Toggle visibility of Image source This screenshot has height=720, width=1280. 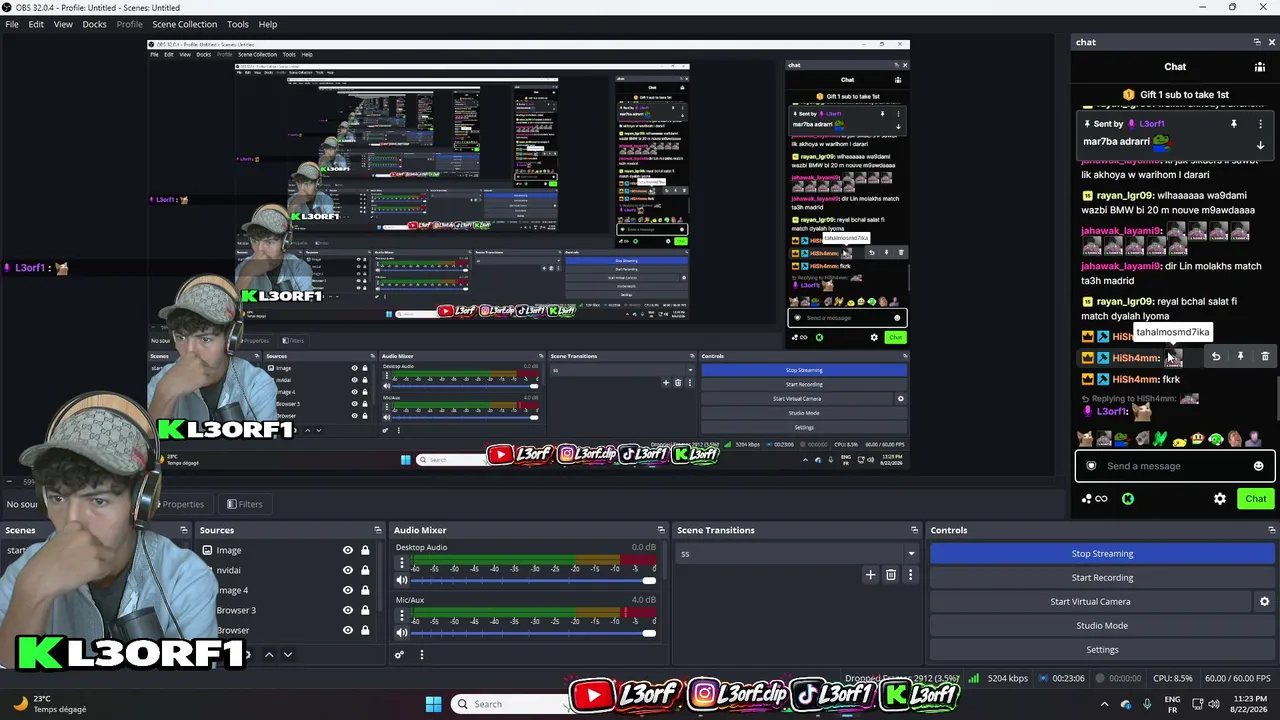point(348,550)
